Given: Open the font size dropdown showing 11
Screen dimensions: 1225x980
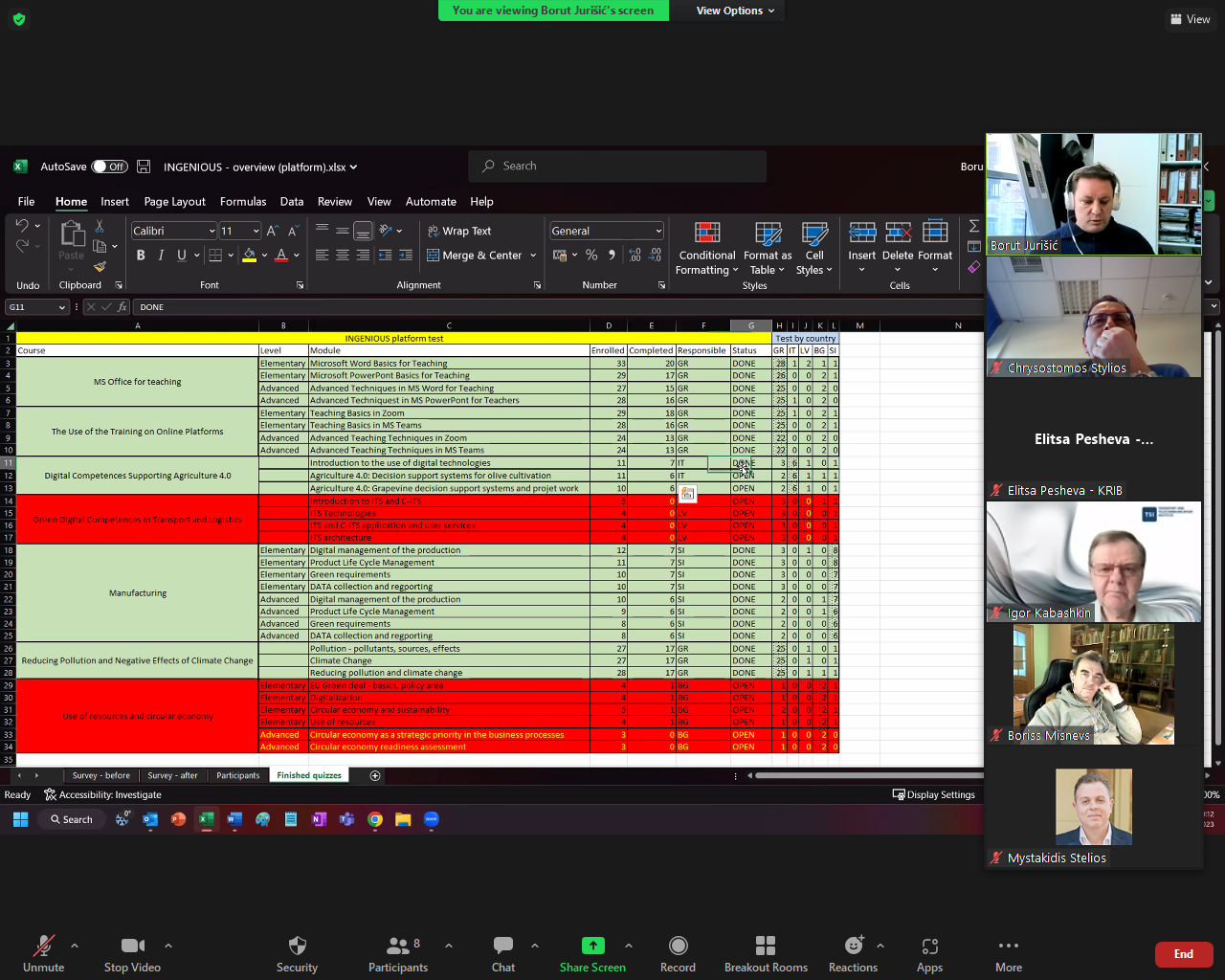Looking at the screenshot, I should point(256,231).
